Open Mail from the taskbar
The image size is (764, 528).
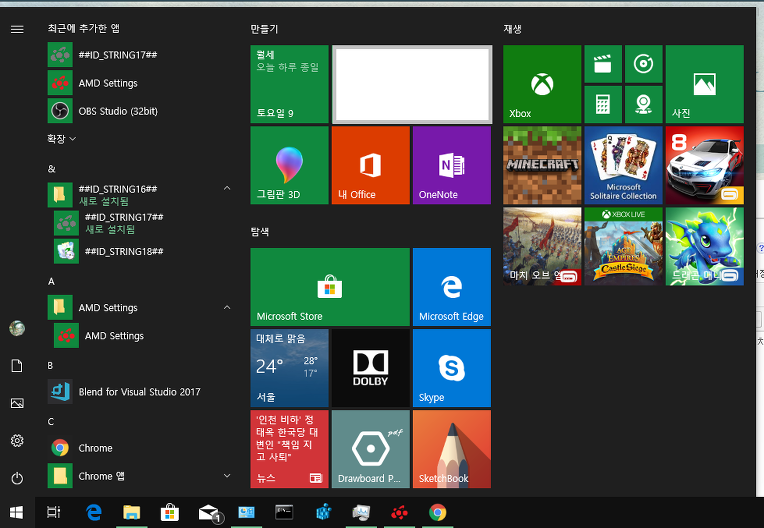pos(209,512)
